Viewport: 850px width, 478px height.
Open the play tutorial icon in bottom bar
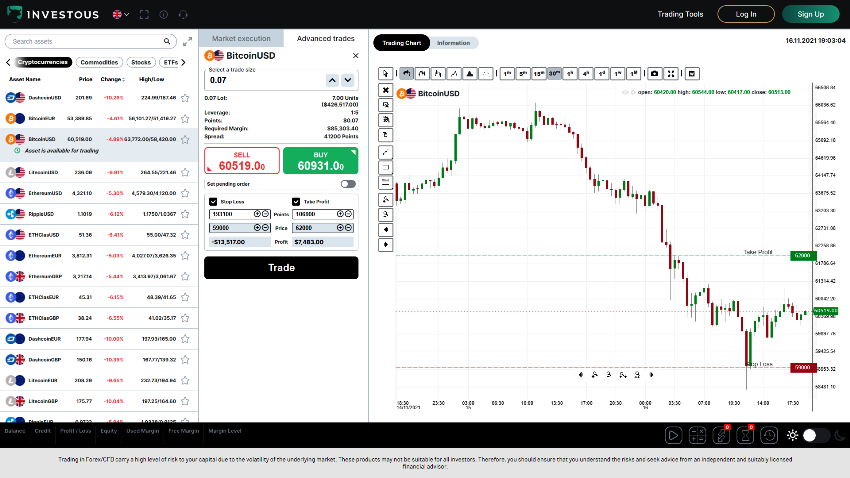click(x=673, y=435)
